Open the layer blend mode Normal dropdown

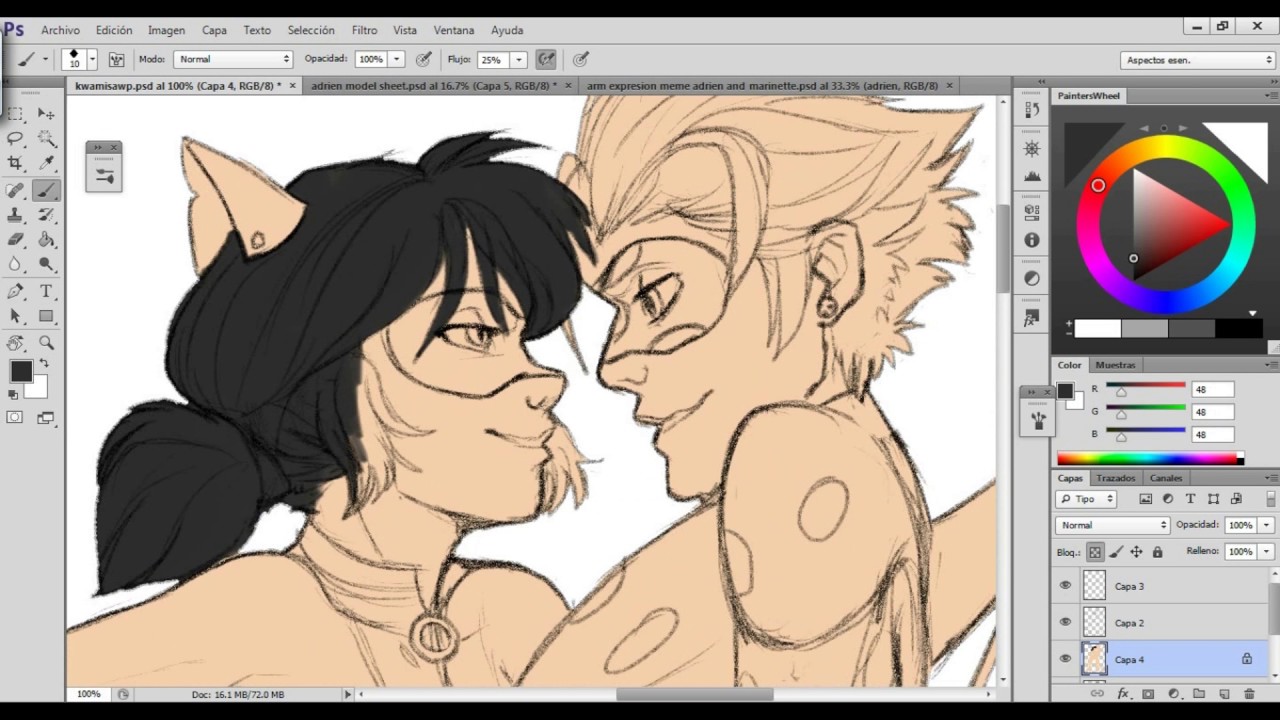pos(1112,525)
